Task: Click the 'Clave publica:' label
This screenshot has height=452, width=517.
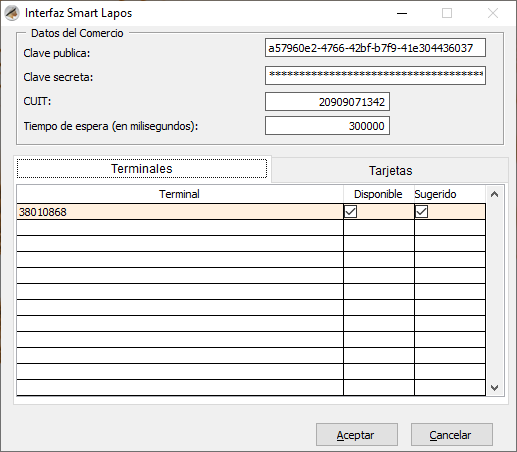Action: click(57, 53)
